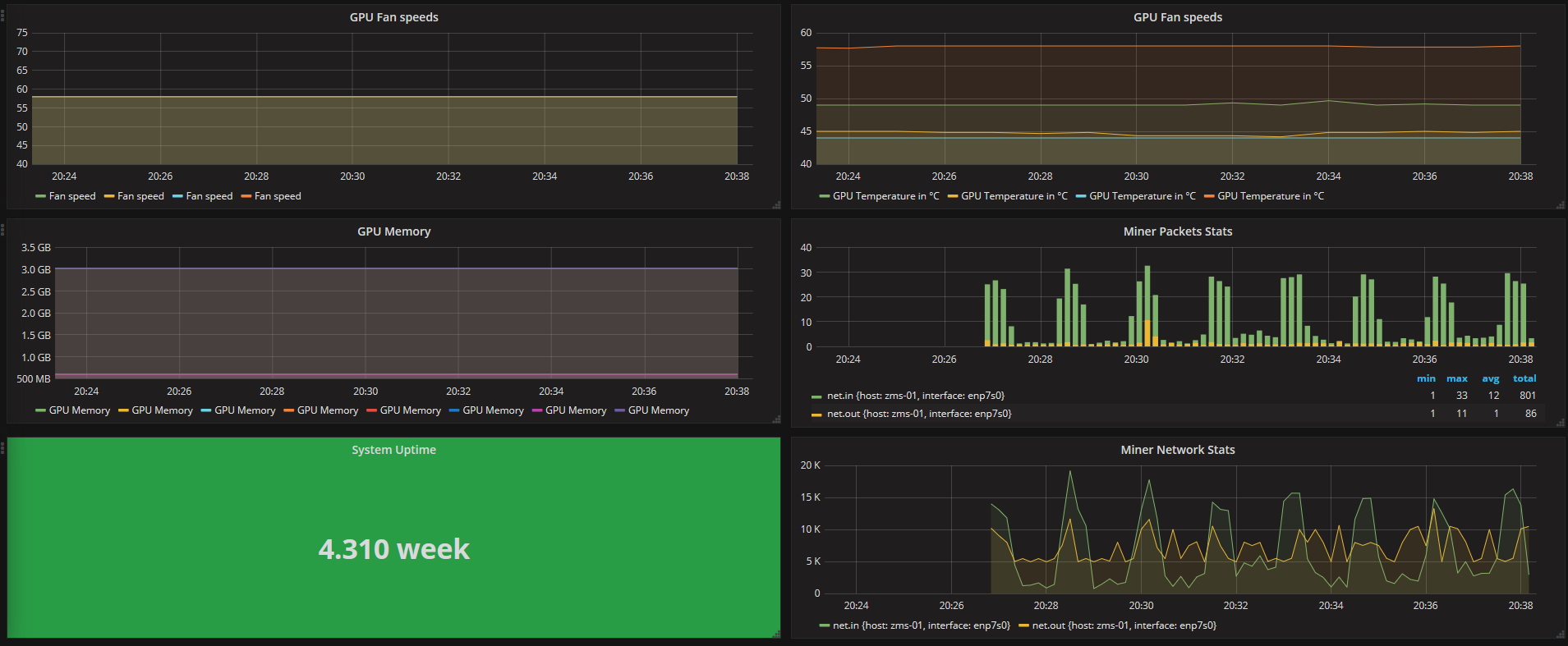Toggle the green GPU Memory series

pos(80,410)
